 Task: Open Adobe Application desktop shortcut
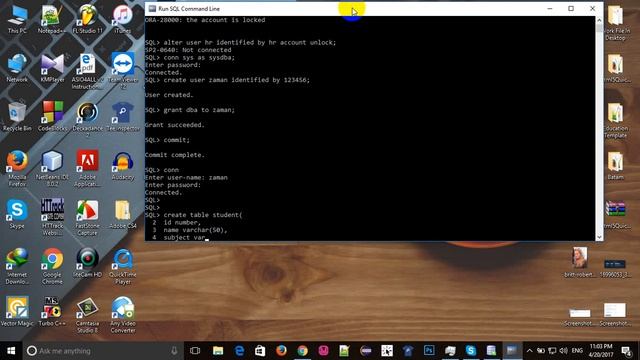(x=87, y=169)
